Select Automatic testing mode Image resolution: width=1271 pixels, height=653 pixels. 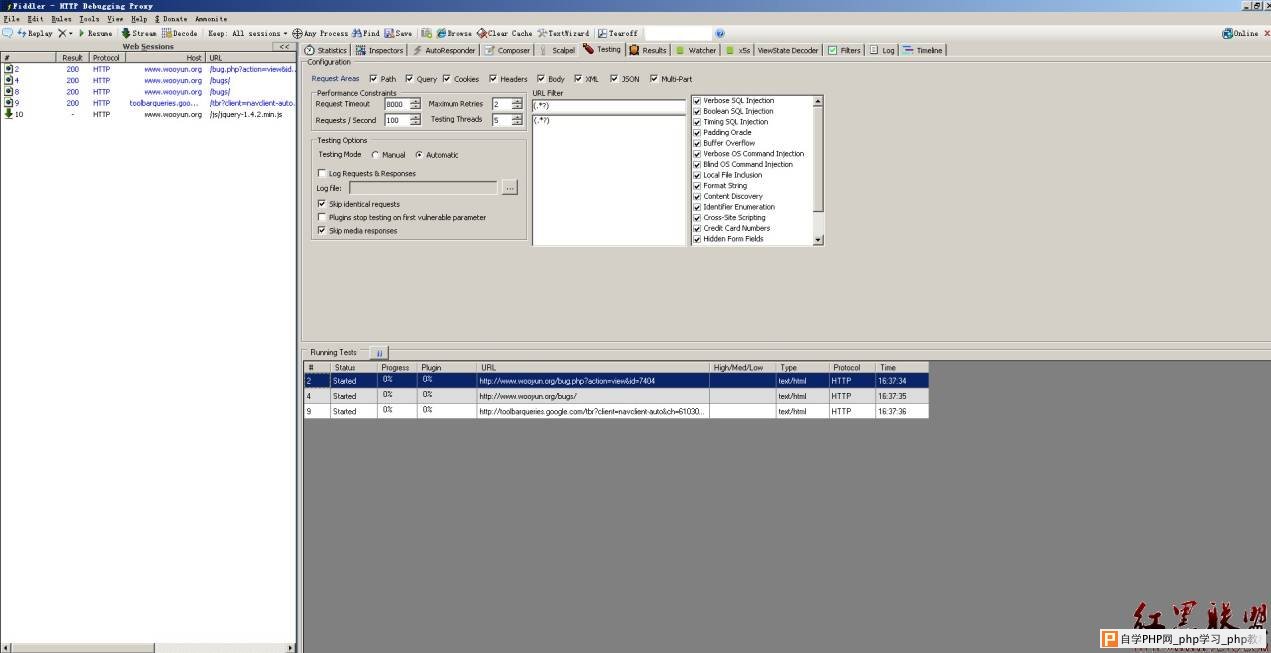pyautogui.click(x=419, y=155)
